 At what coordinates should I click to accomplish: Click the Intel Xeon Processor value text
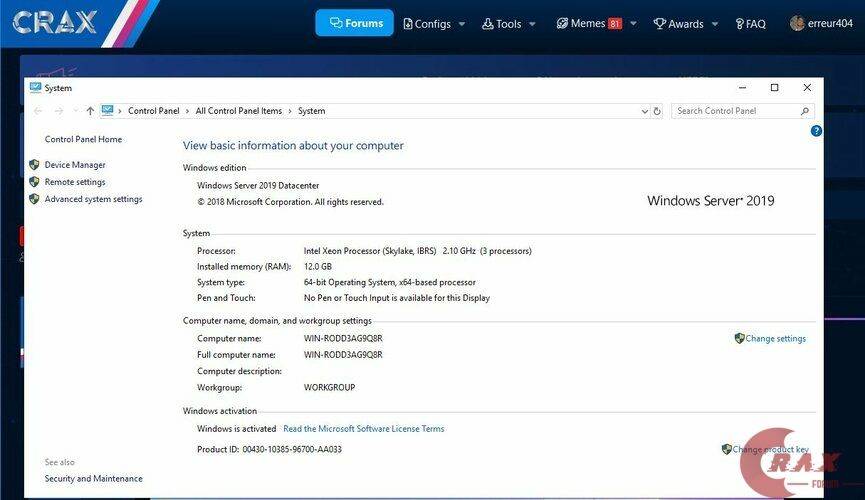click(418, 251)
